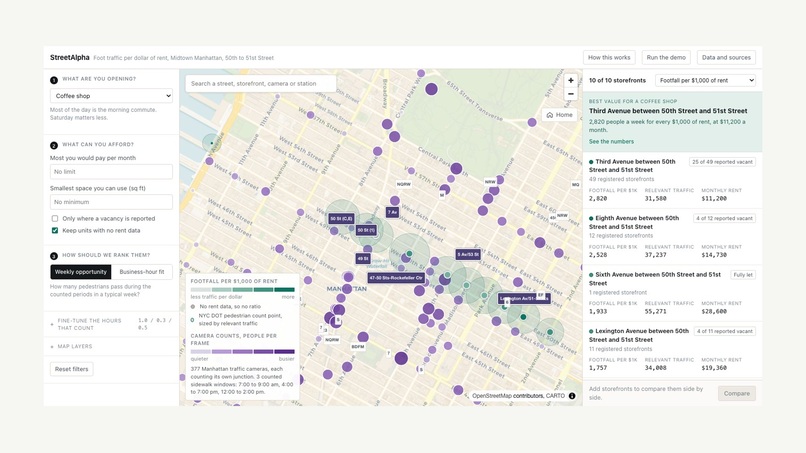Viewport: 806px width, 453px height.
Task: Select Lexington Avenue between 50th and 51st row
Action: tap(672, 350)
